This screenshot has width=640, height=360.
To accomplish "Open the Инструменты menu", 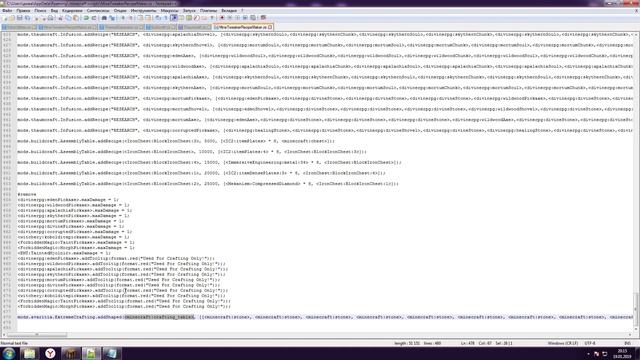I will [143, 11].
